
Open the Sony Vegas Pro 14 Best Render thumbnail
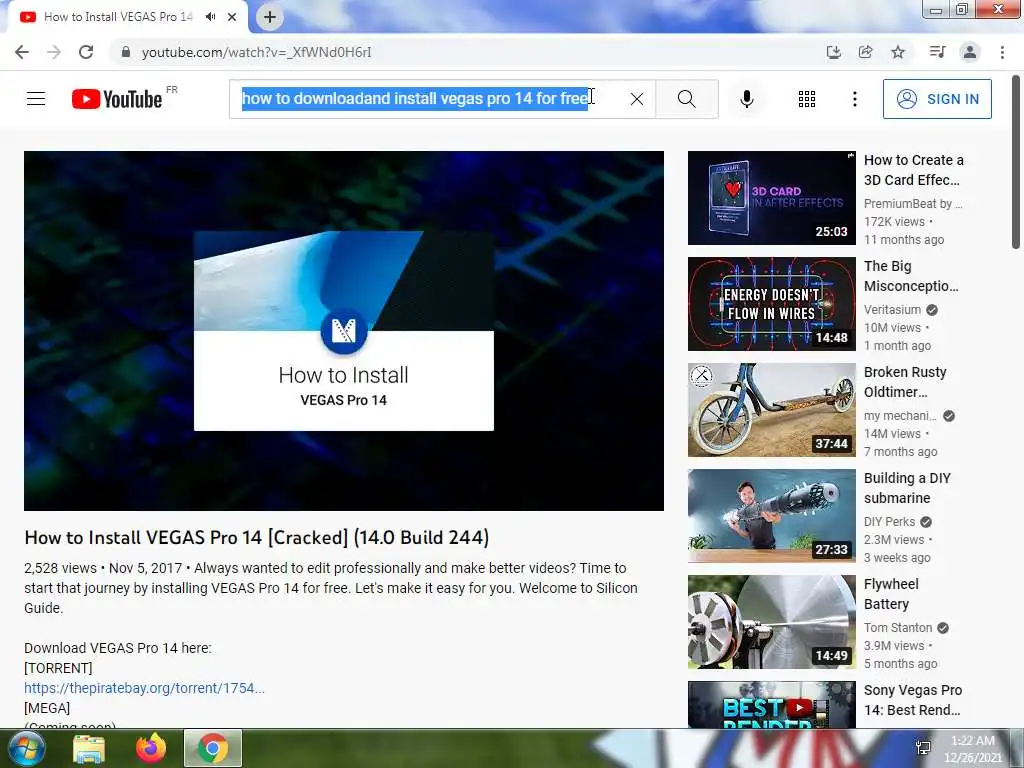click(771, 705)
